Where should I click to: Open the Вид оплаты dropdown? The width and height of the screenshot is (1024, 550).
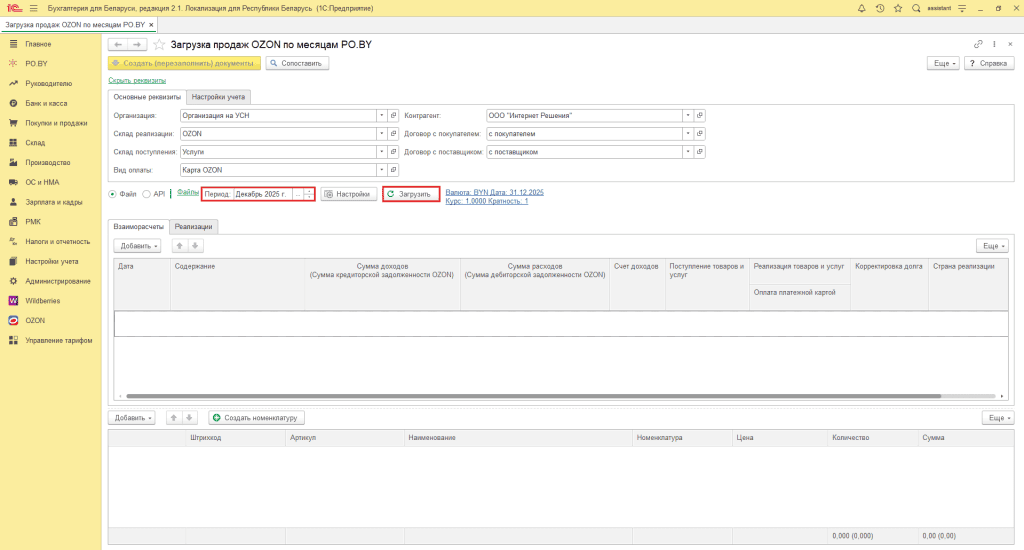(381, 170)
